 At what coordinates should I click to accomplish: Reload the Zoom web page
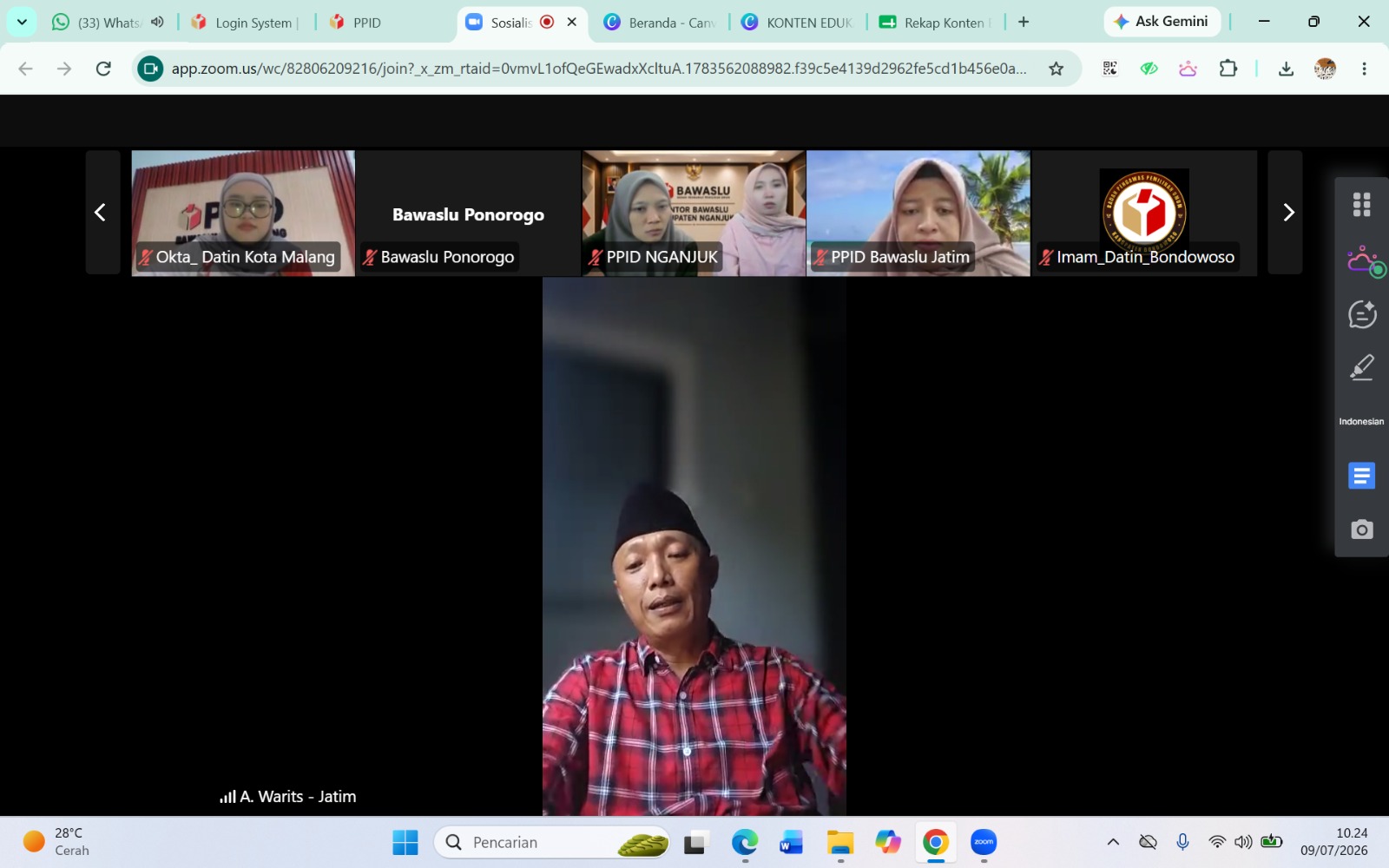tap(103, 69)
